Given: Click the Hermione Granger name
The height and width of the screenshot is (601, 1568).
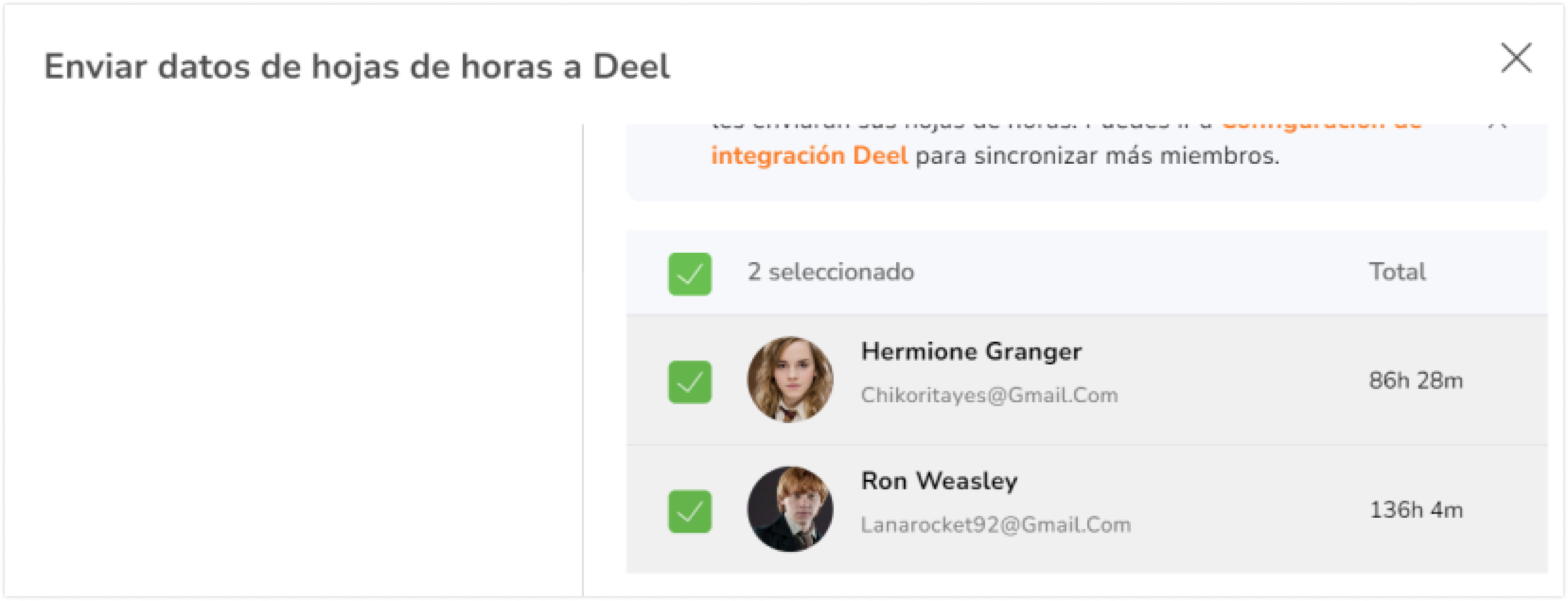Looking at the screenshot, I should pyautogui.click(x=971, y=351).
